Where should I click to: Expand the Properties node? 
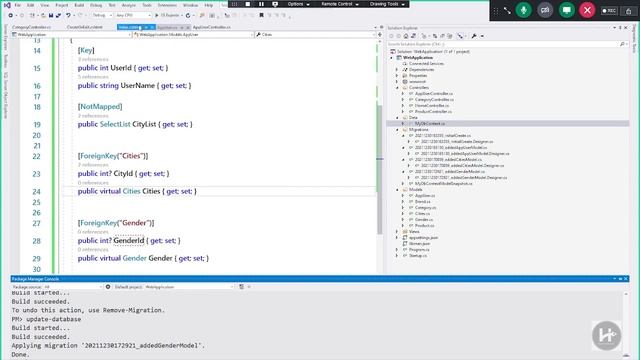pyautogui.click(x=397, y=76)
